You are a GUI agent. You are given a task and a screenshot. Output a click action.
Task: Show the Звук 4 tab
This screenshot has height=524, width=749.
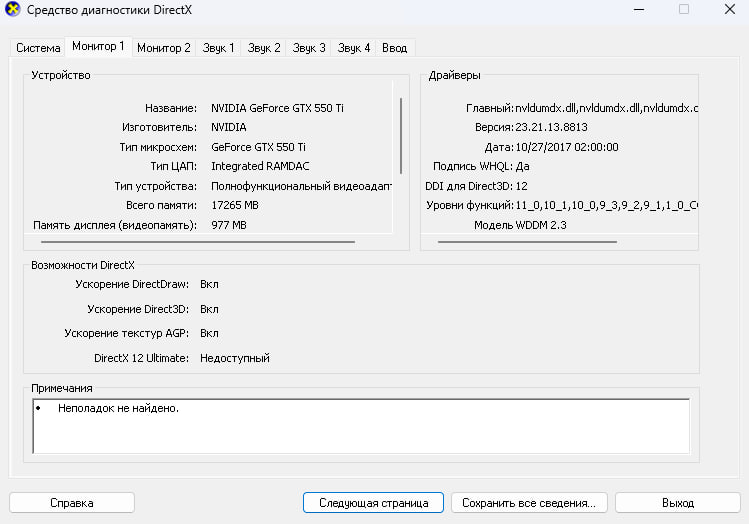point(353,48)
